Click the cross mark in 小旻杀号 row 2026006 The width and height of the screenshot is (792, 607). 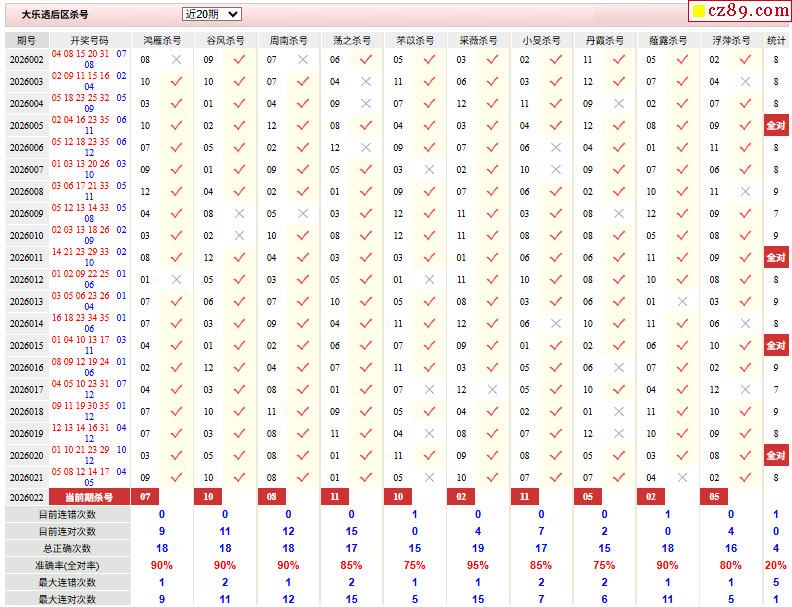click(556, 148)
